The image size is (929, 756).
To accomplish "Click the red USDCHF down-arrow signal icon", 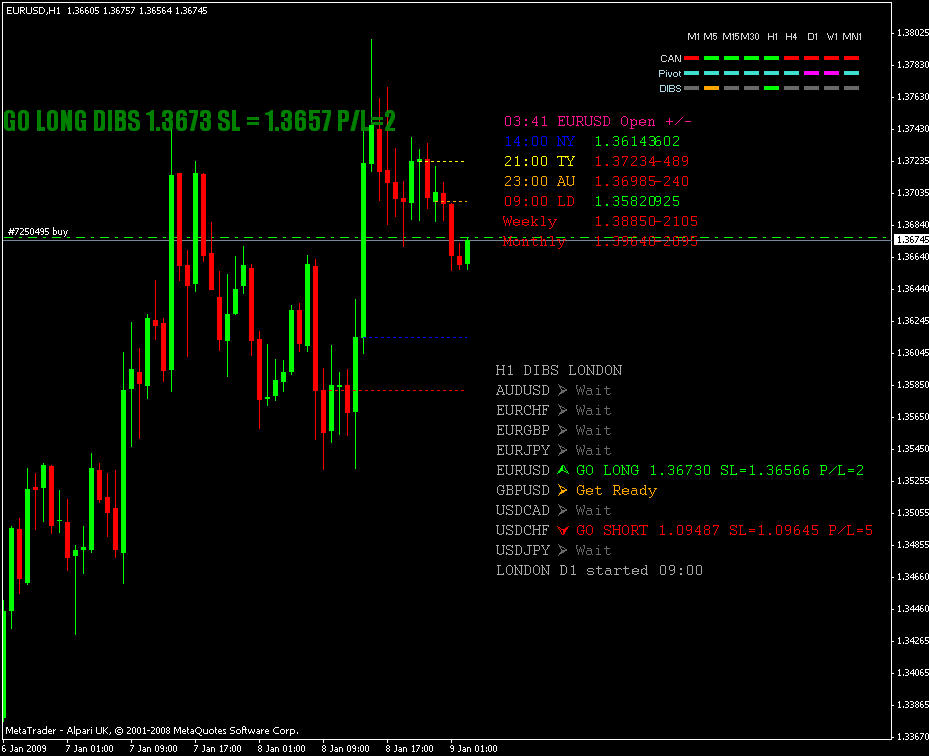I will point(563,530).
